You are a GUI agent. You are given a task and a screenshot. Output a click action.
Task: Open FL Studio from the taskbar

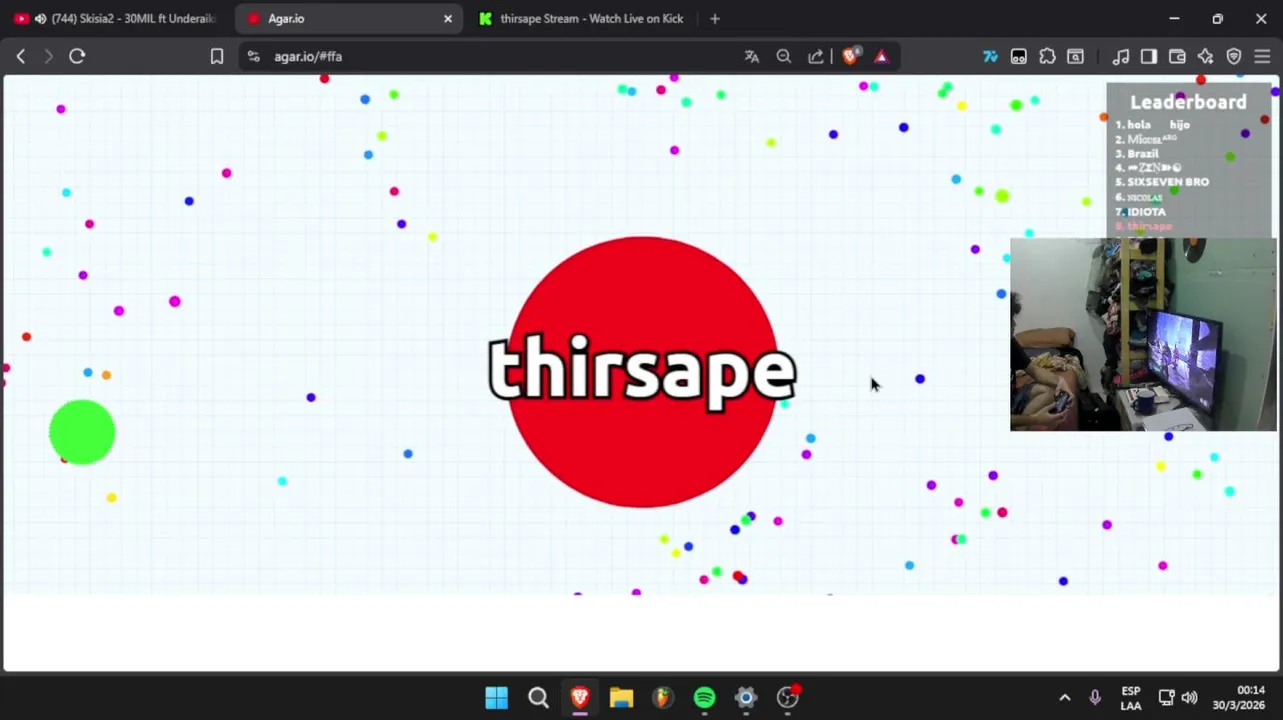tap(663, 698)
